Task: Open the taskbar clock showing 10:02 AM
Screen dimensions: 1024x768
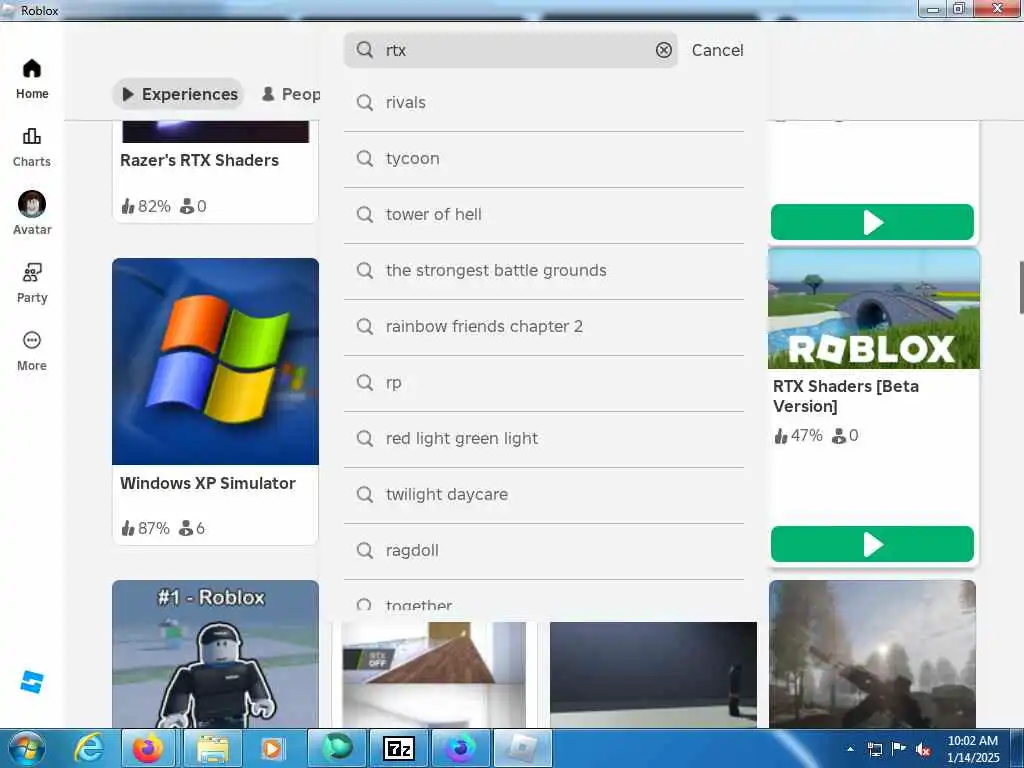Action: [x=973, y=749]
